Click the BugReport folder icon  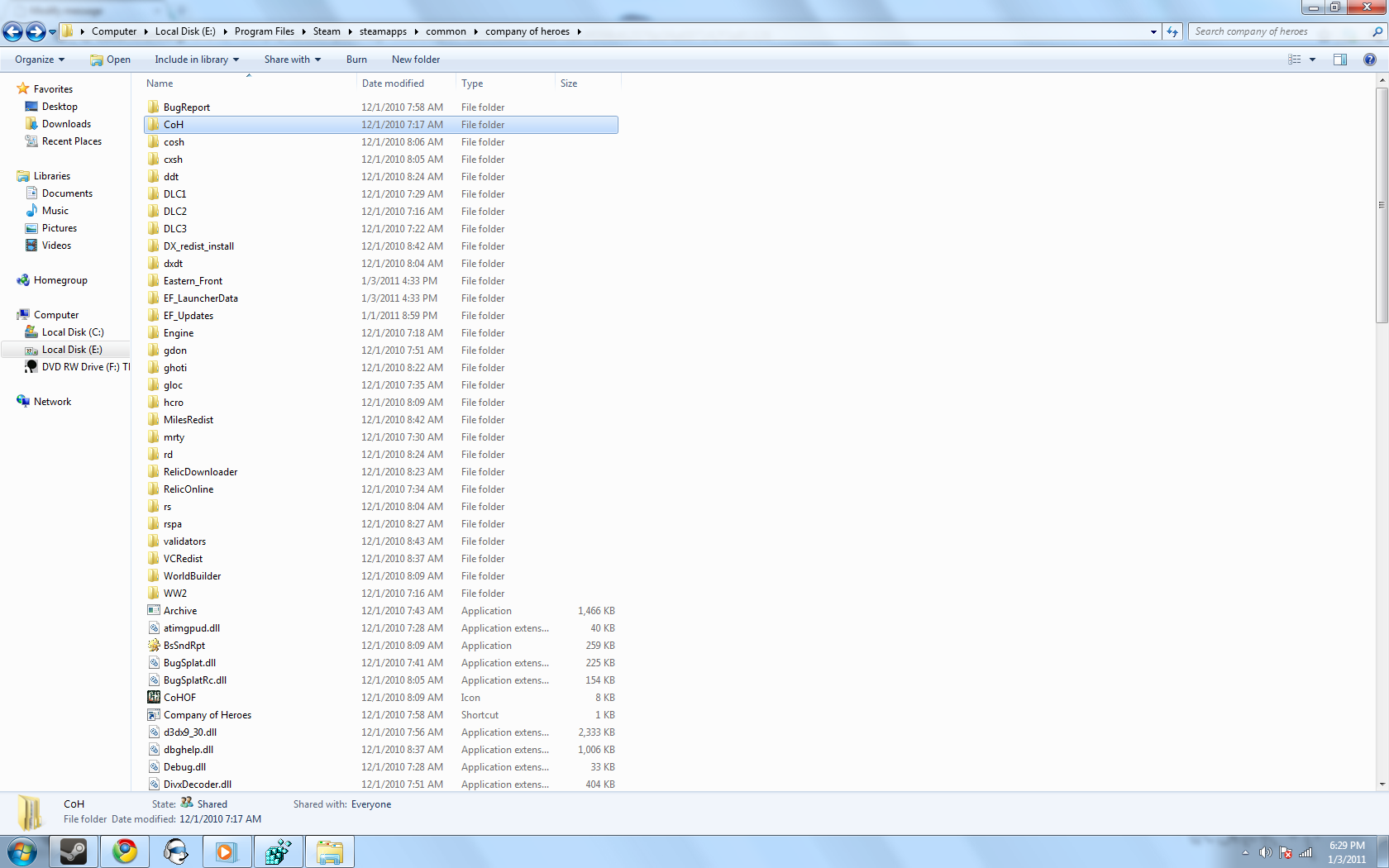click(x=154, y=107)
